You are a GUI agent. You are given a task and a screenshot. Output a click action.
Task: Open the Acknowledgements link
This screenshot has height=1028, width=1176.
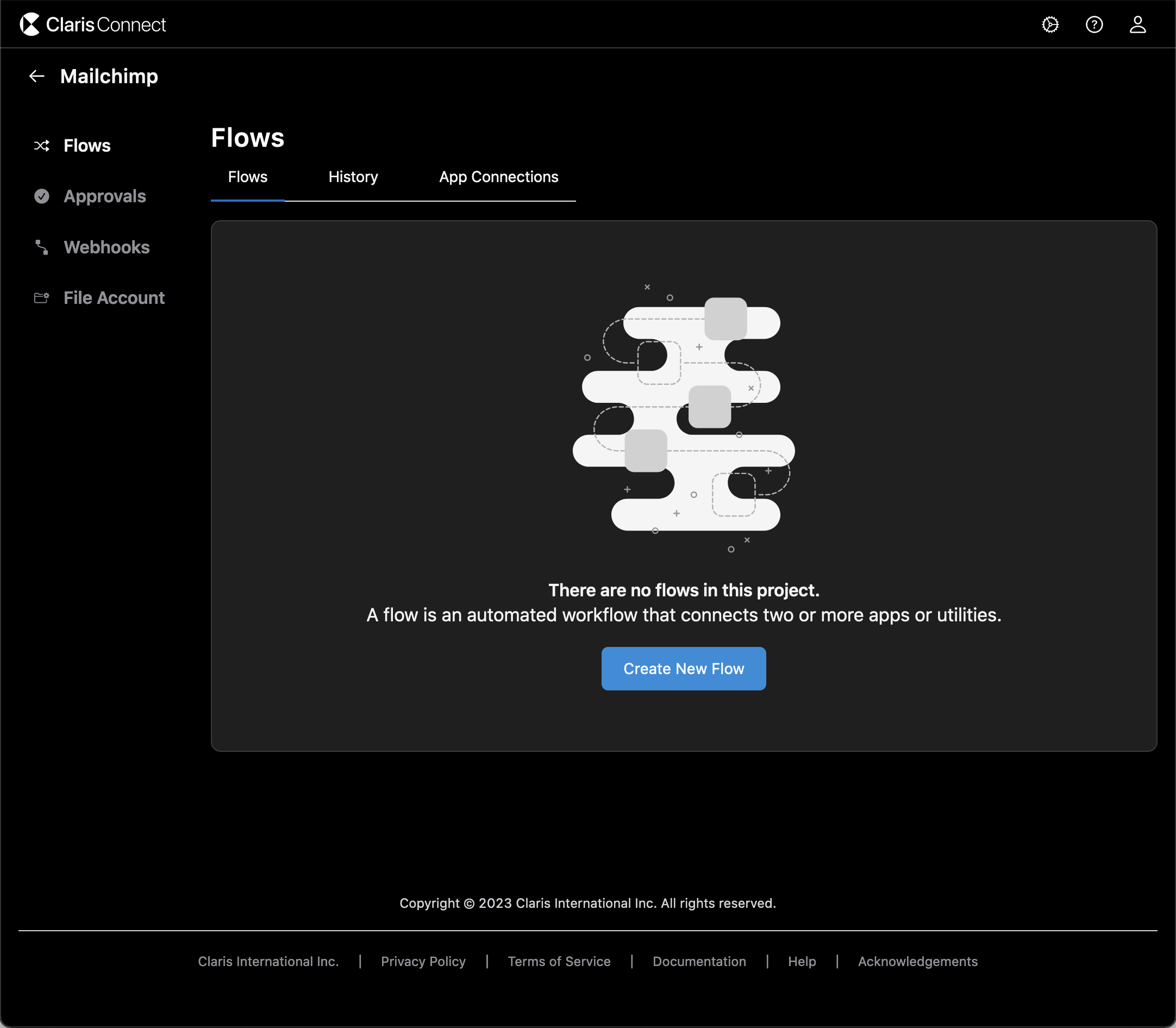pos(917,962)
